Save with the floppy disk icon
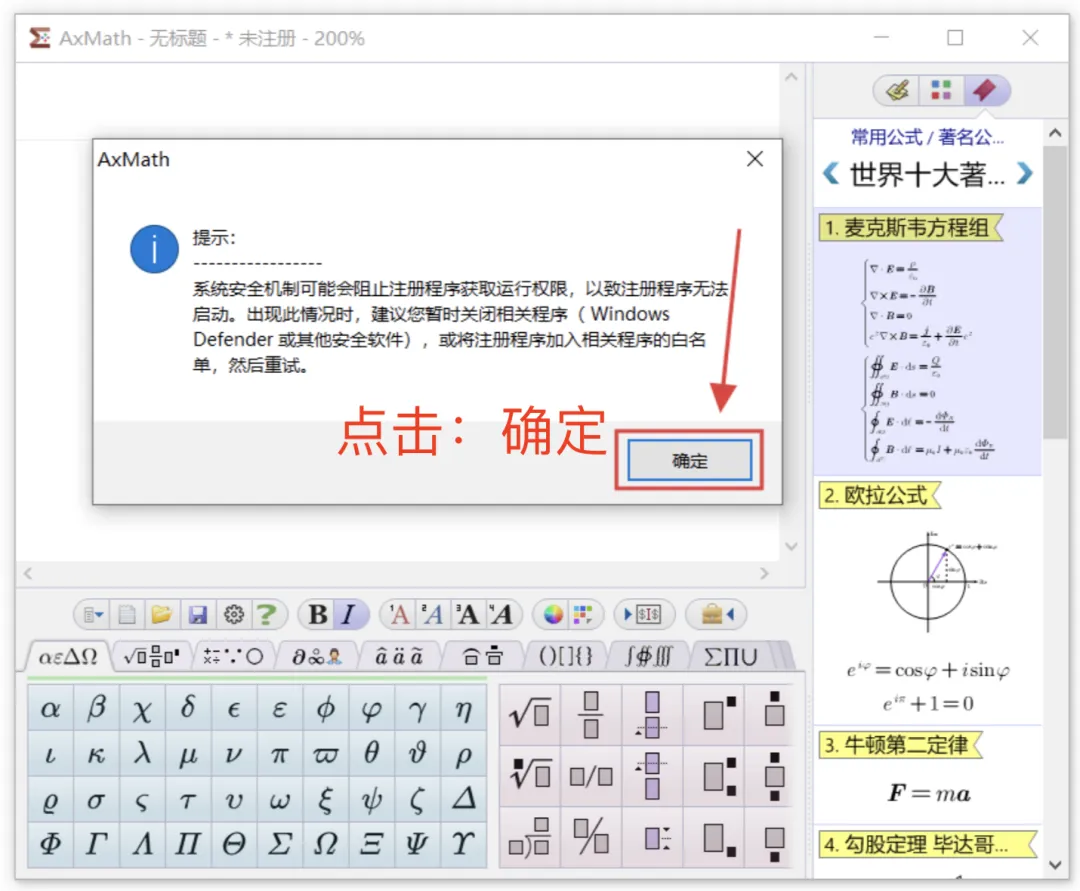 point(198,614)
